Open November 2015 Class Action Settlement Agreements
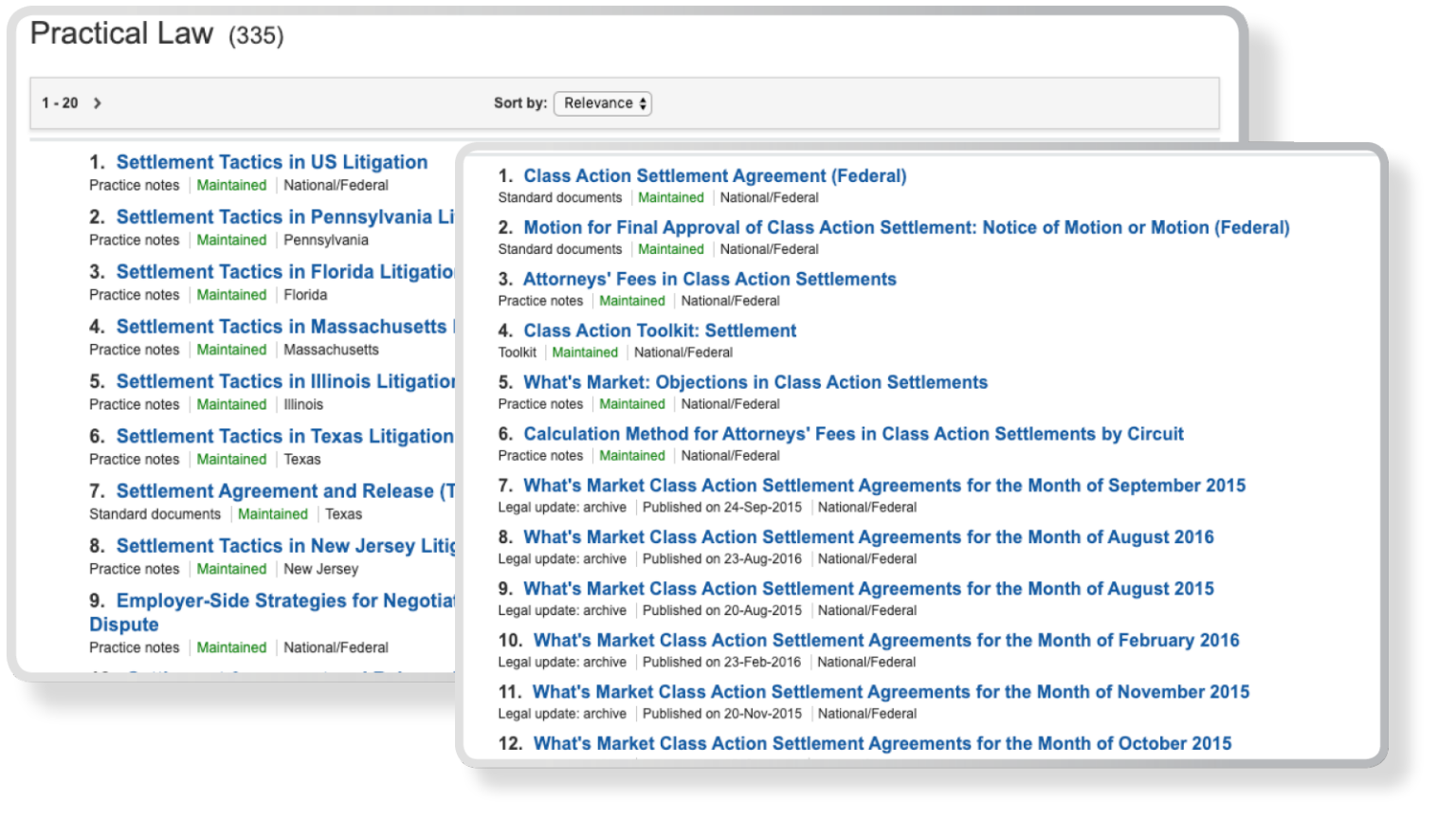1456x819 pixels. coord(891,692)
